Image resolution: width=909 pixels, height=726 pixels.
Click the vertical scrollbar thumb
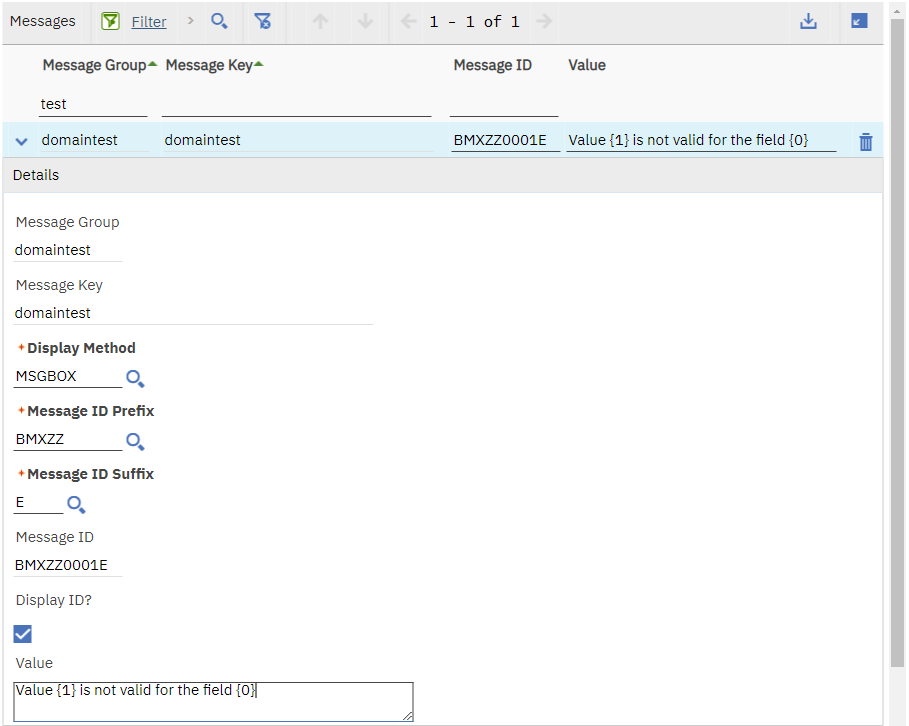(897, 342)
